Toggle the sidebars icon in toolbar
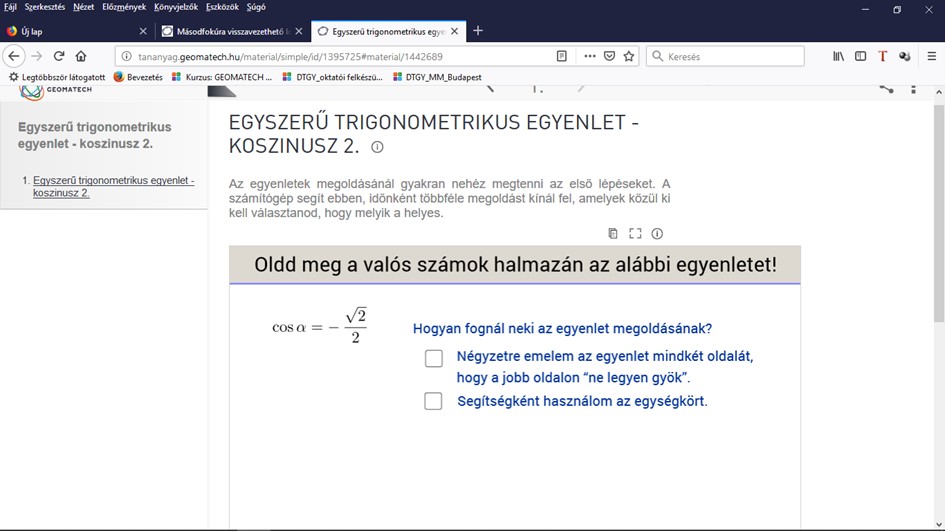Viewport: 945px width, 531px height. [x=860, y=56]
